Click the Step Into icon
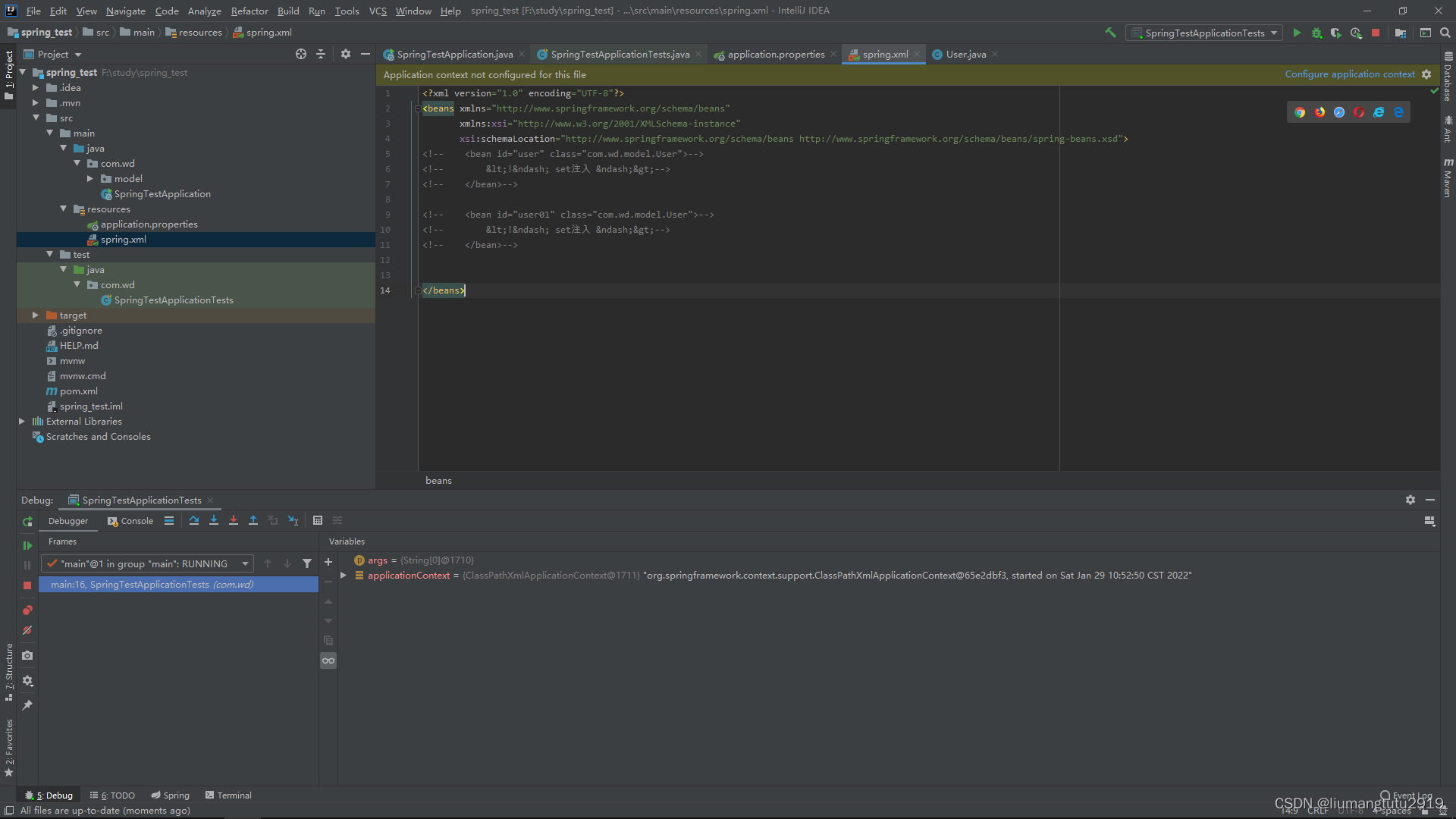1456x819 pixels. (214, 520)
